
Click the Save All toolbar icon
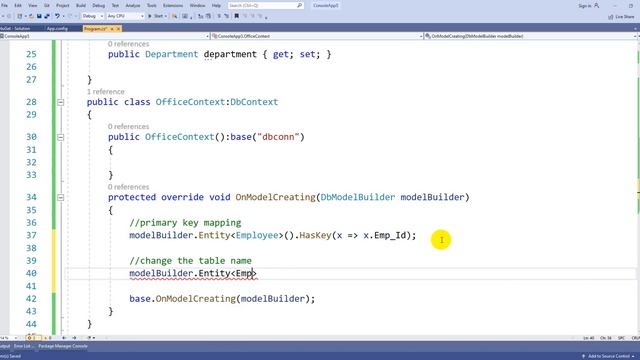click(x=47, y=16)
